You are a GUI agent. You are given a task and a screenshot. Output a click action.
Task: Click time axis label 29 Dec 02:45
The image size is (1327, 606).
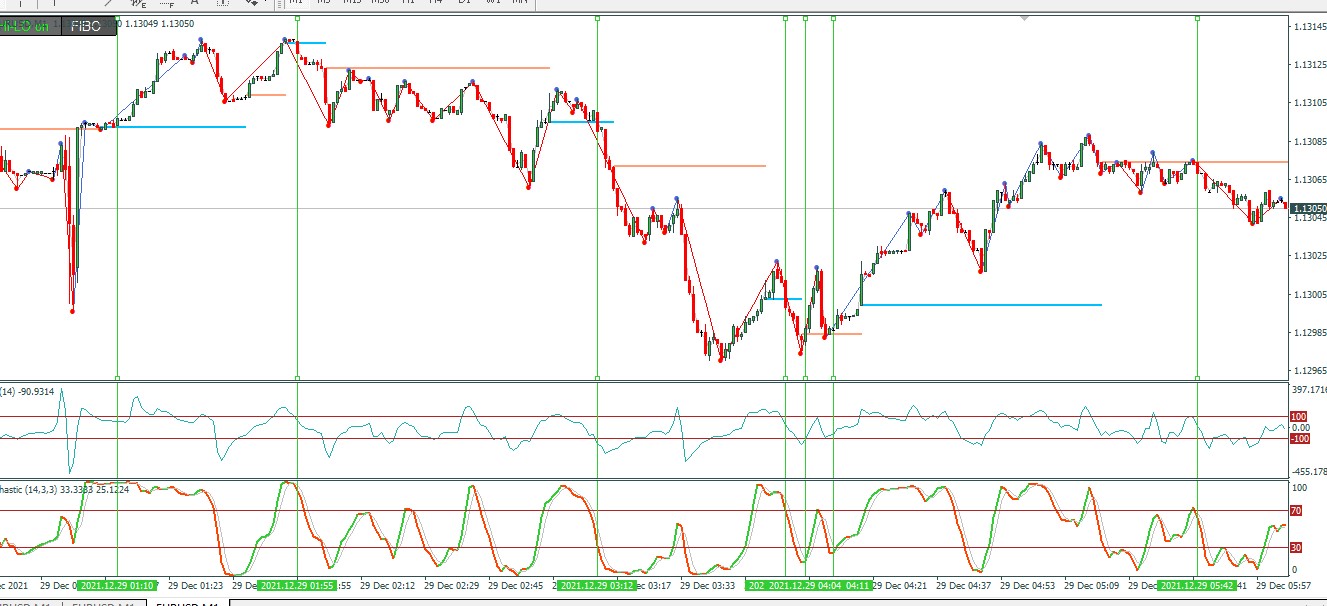(x=517, y=585)
